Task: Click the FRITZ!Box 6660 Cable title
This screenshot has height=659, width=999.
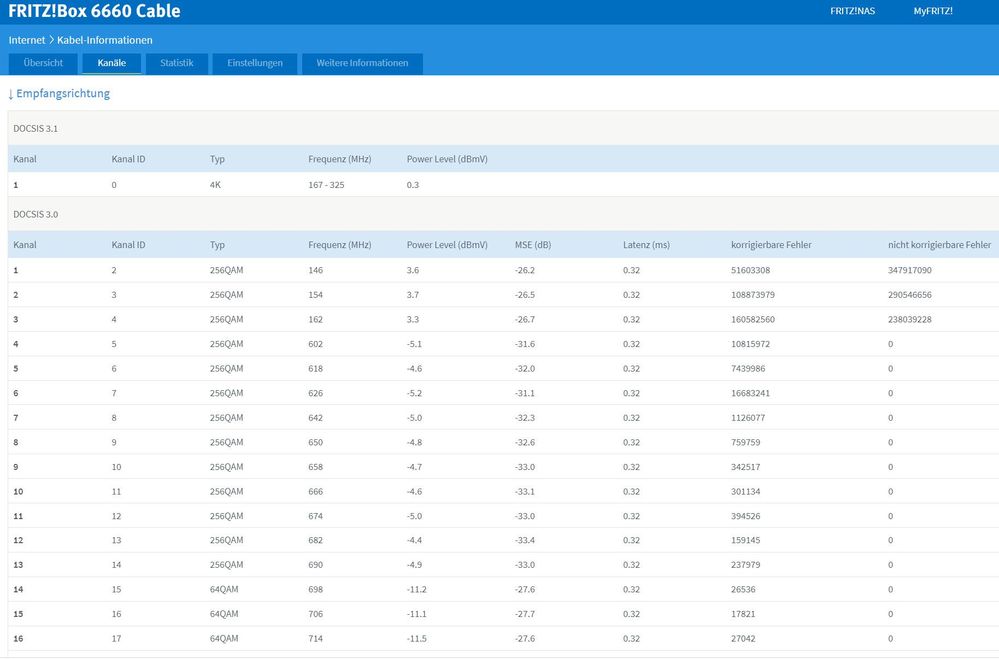Action: 94,11
